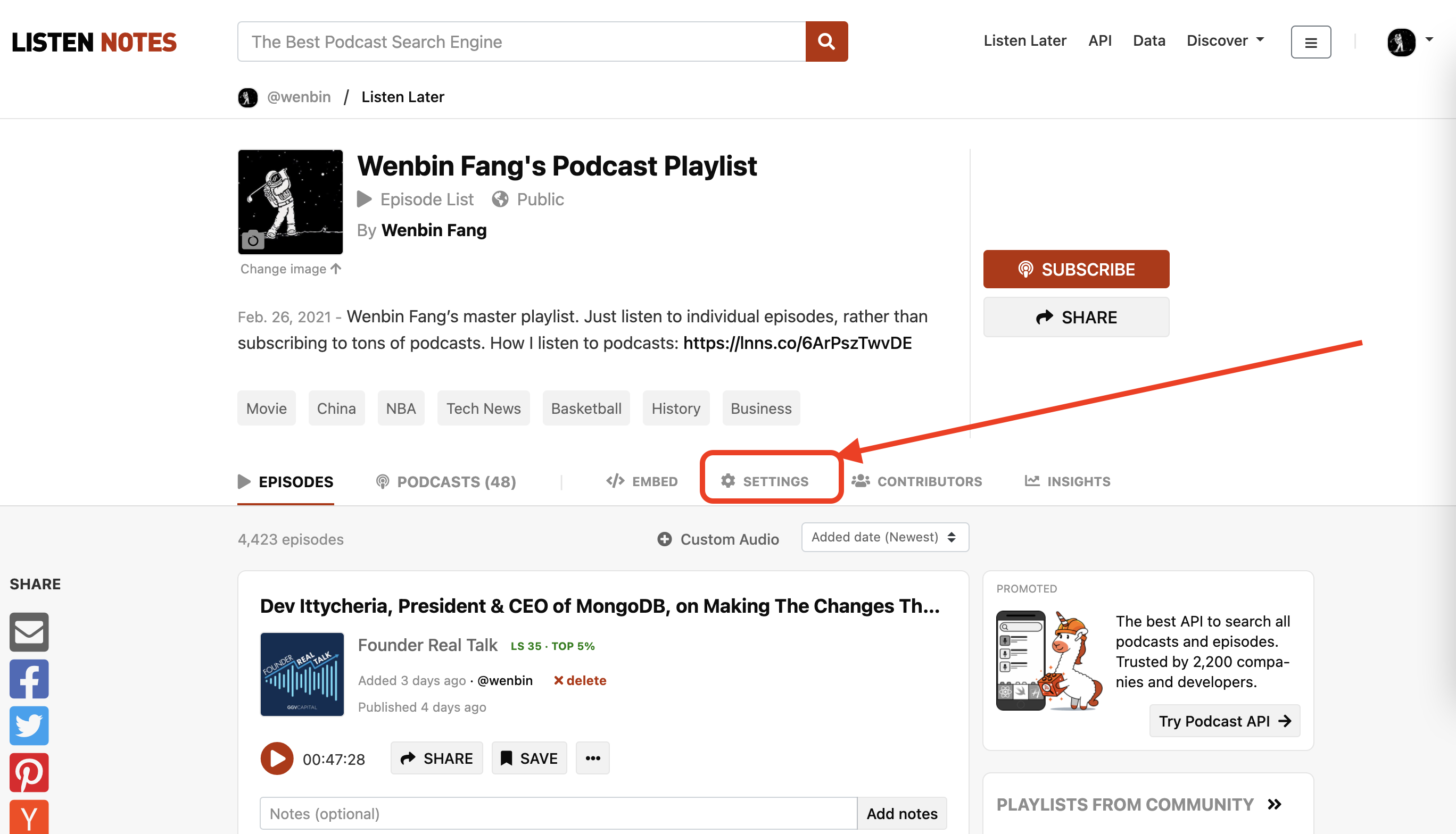
Task: Click small avatar beside @wenbin breadcrumb
Action: point(247,97)
